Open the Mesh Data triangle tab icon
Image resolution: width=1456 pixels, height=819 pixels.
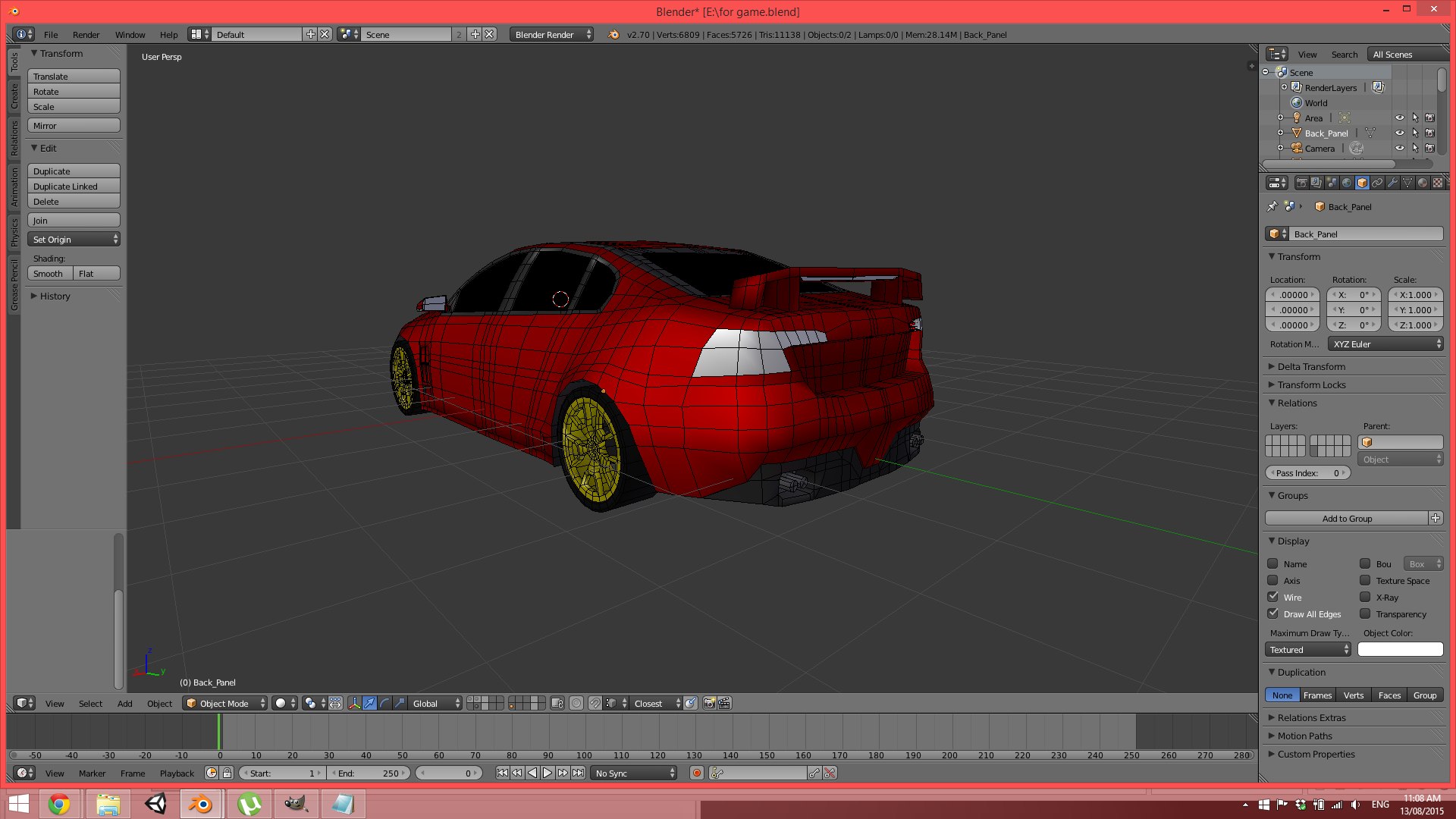[1407, 183]
